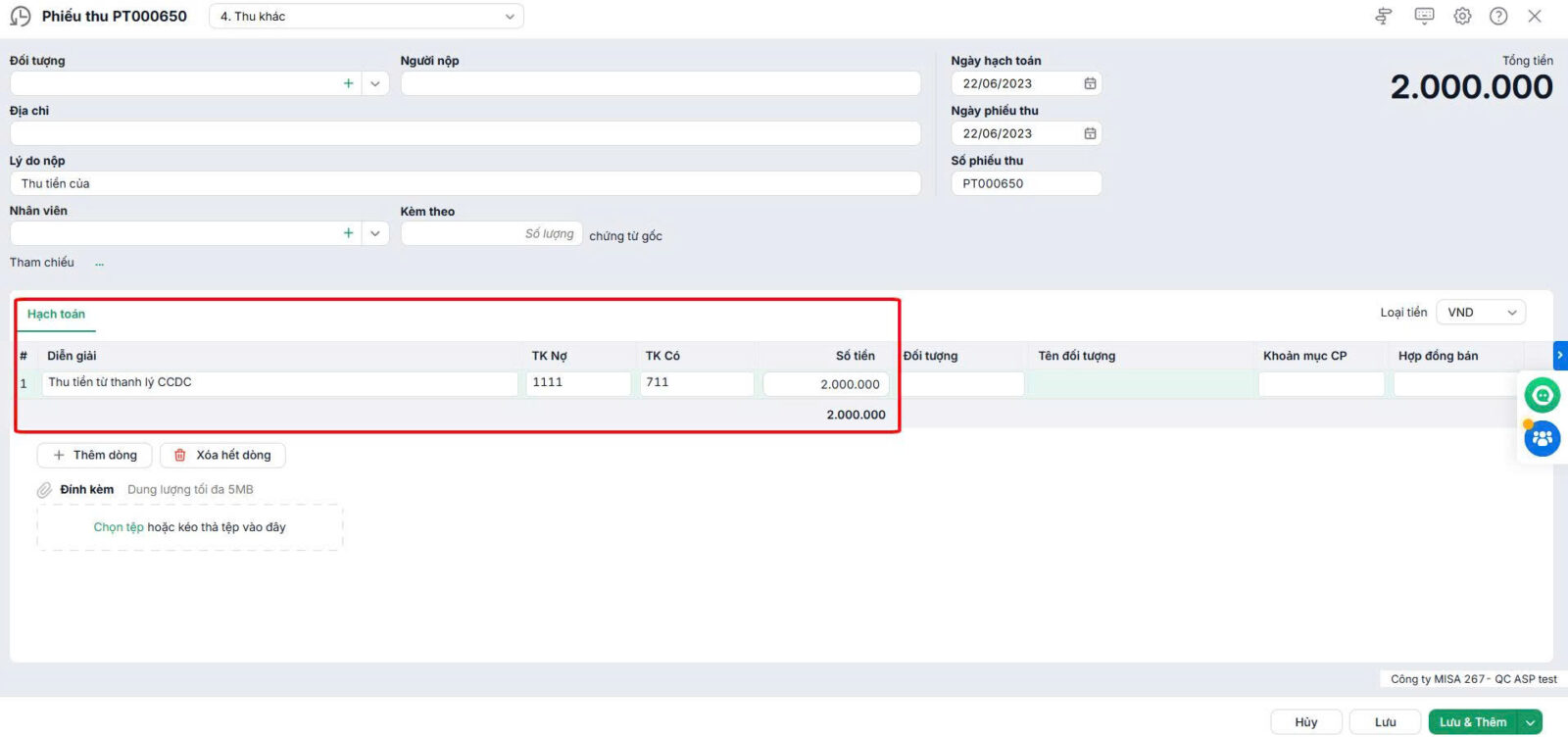Click Kèm theo Số lượng field
The image size is (1568, 737).
[492, 233]
